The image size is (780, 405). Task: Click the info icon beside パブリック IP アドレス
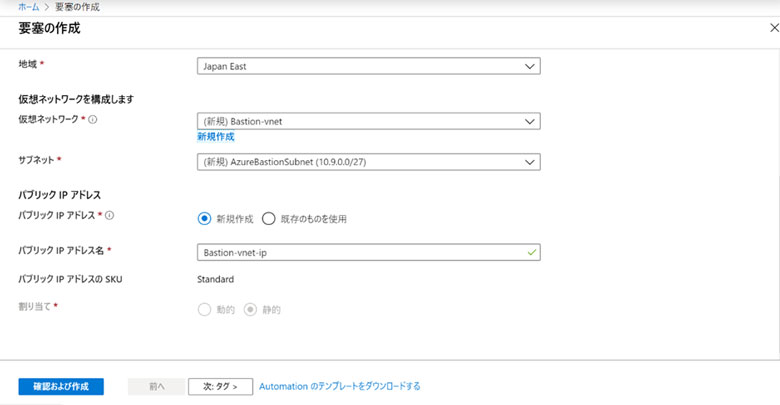109,216
